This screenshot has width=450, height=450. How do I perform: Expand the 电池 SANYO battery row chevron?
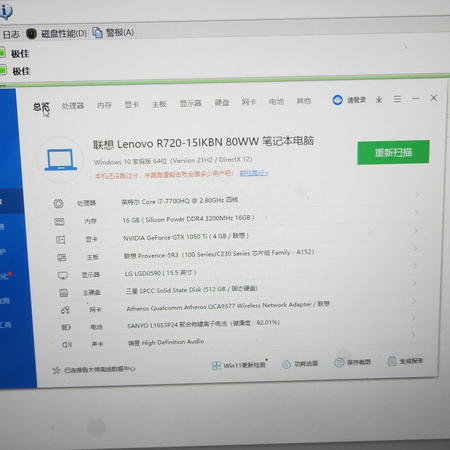pyautogui.click(x=413, y=318)
